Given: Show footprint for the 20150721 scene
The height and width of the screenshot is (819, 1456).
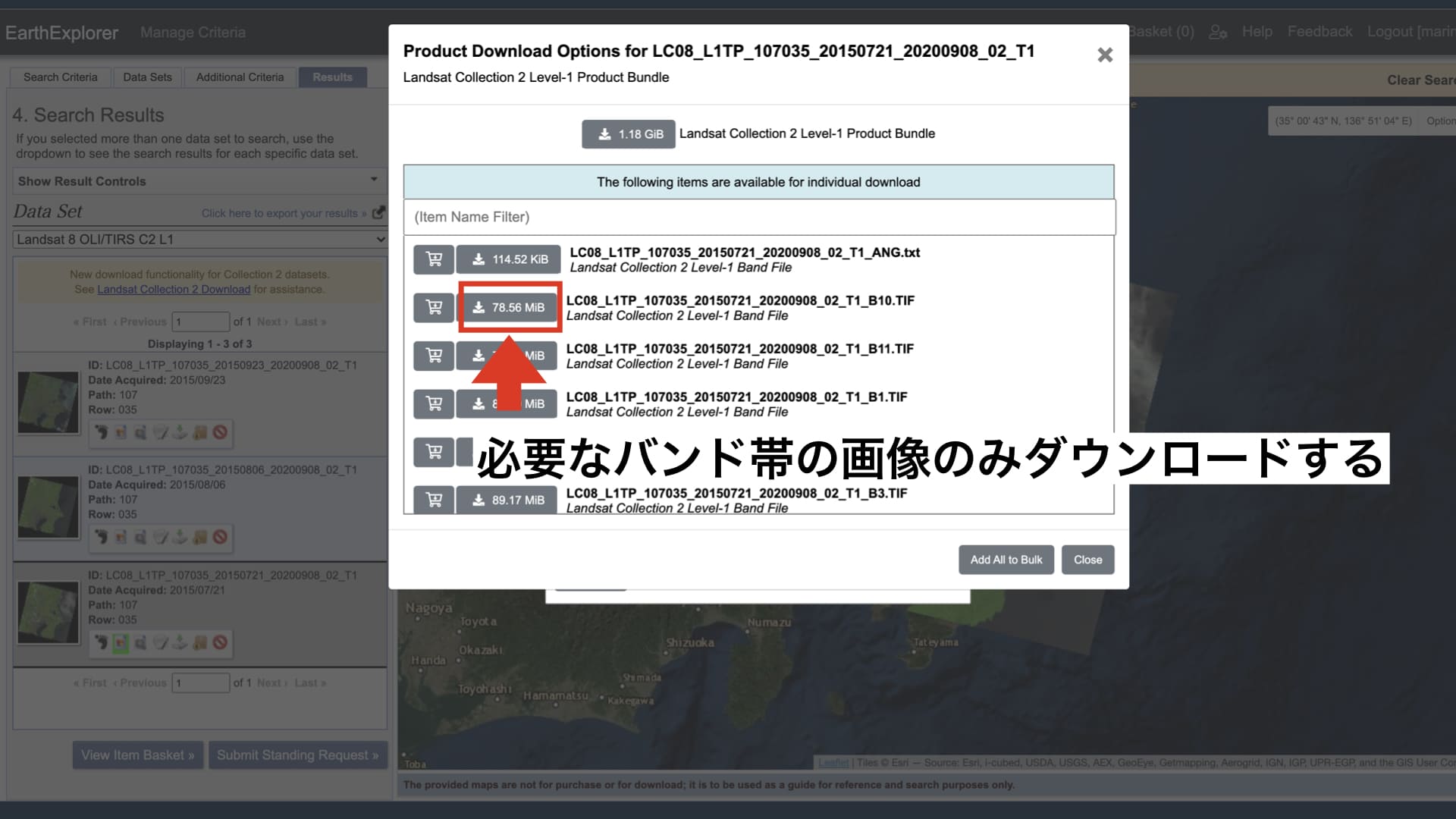Looking at the screenshot, I should click(x=101, y=642).
